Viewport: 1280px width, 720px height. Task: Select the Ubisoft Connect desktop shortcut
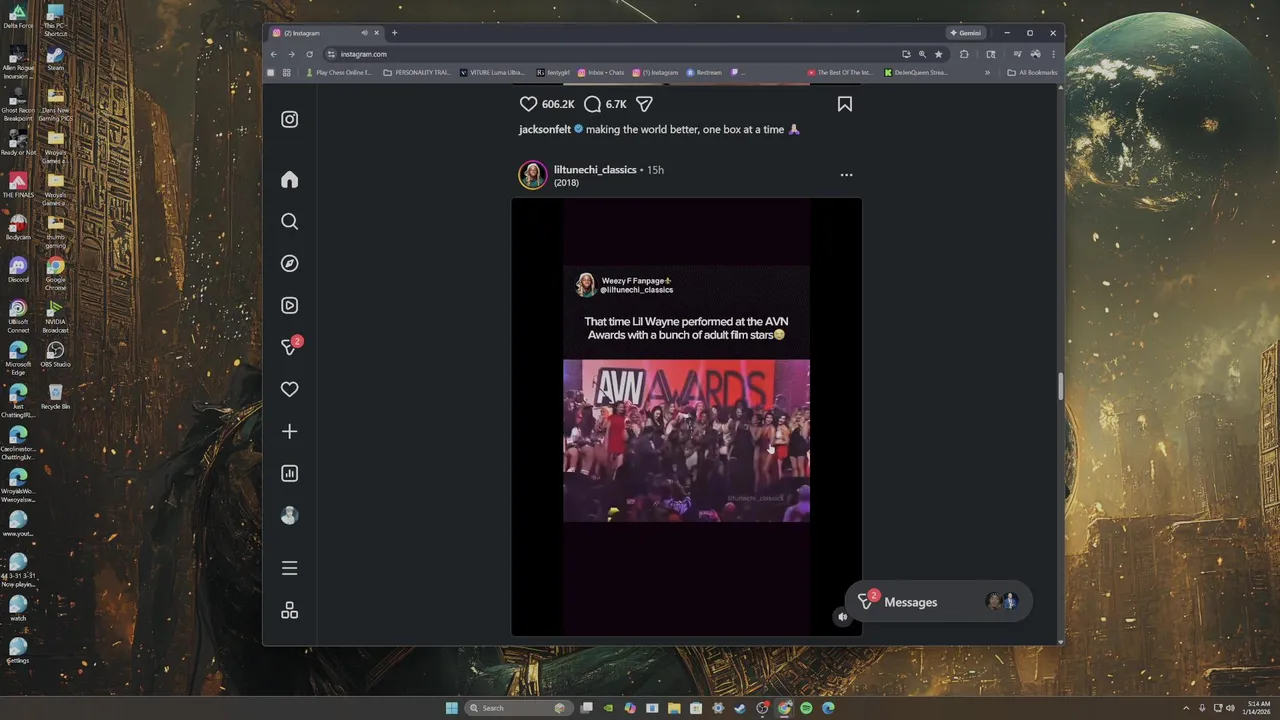[18, 316]
